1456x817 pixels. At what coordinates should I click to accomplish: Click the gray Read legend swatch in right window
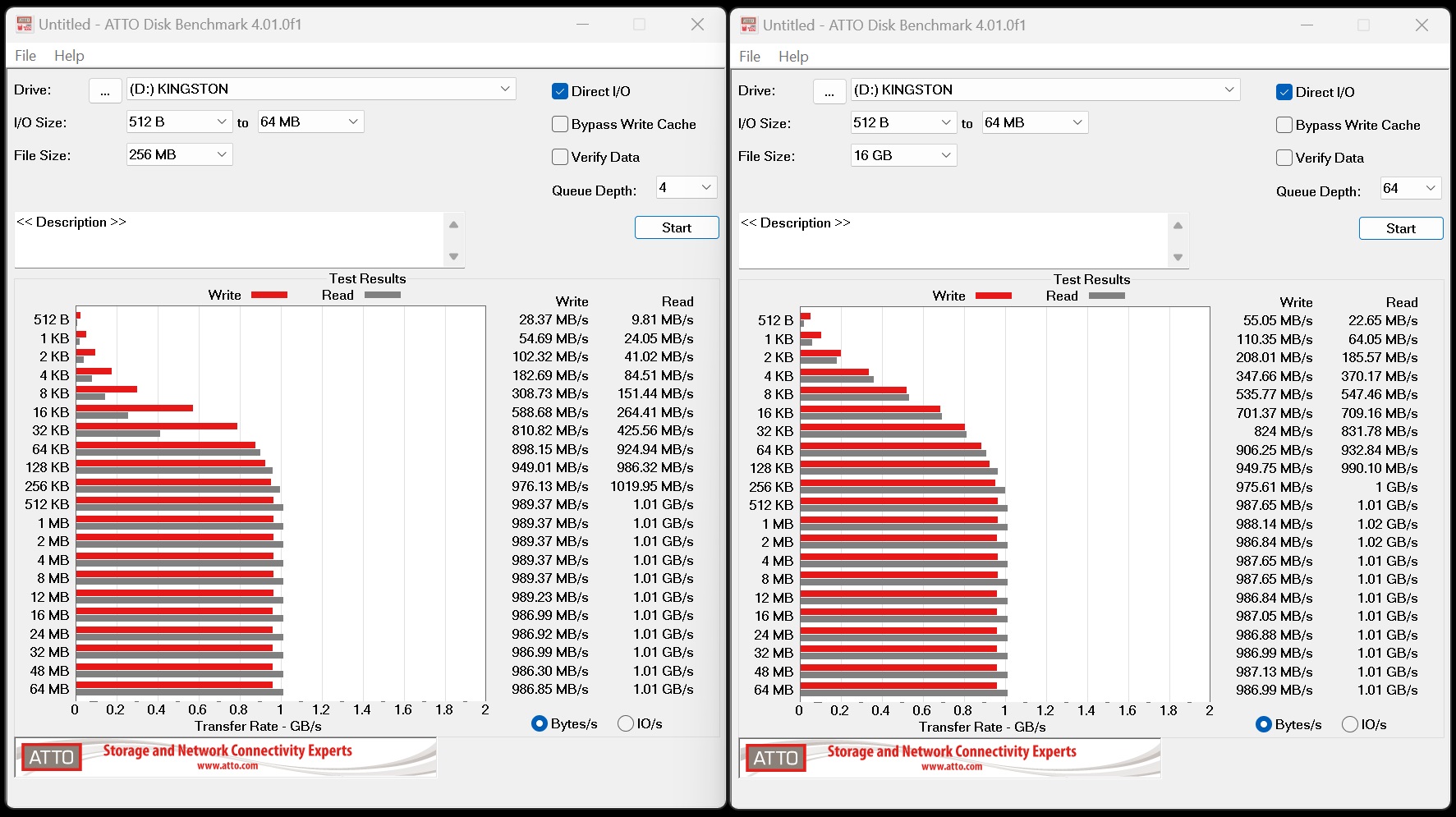coord(1107,296)
